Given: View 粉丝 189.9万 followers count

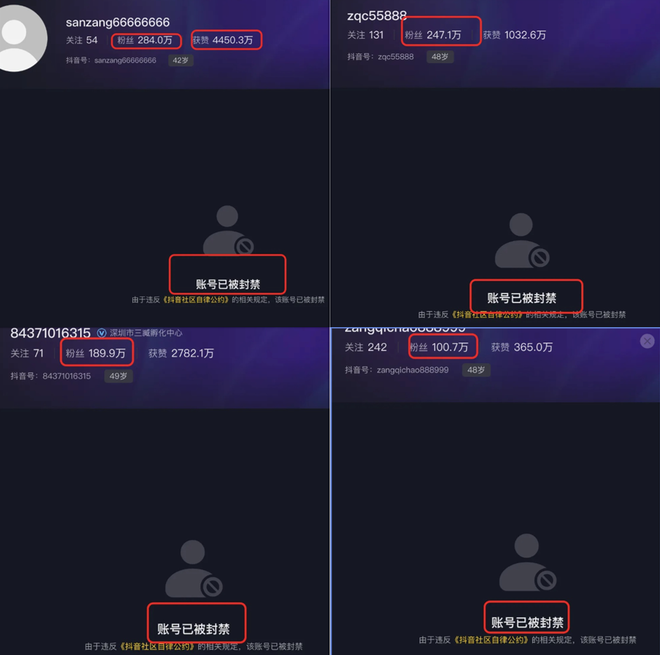Looking at the screenshot, I should [96, 353].
